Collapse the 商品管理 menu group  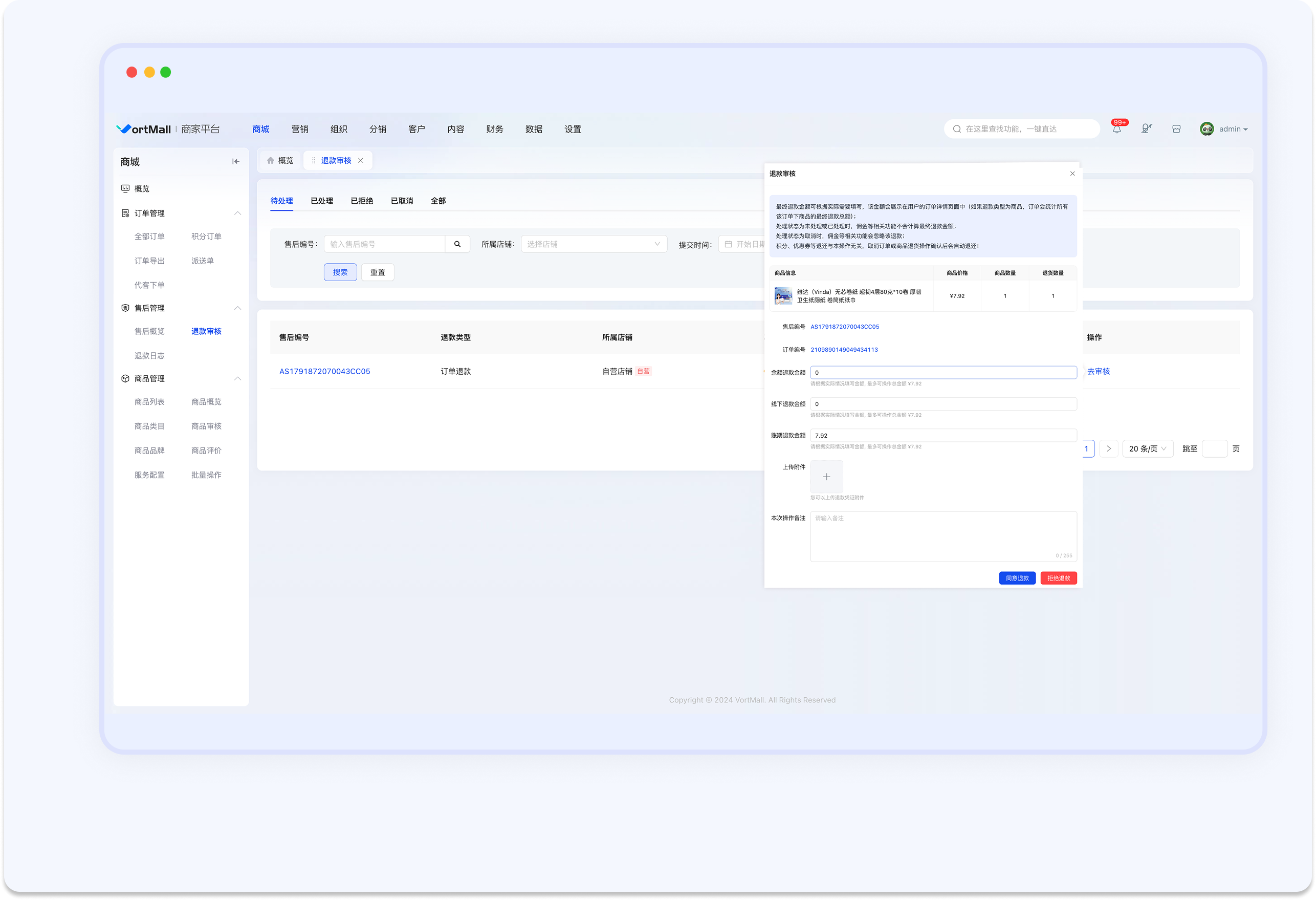(x=237, y=378)
